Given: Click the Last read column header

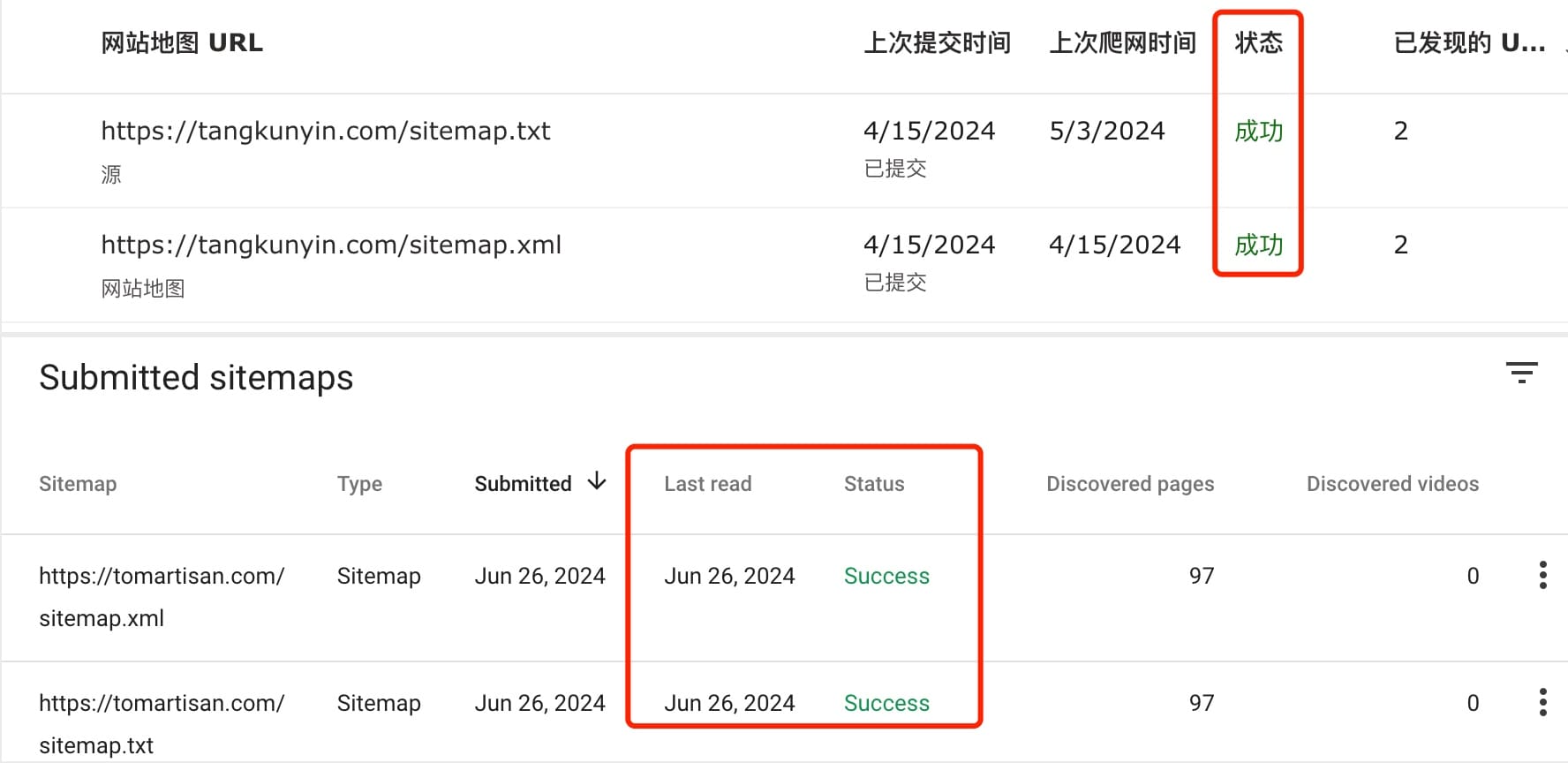Looking at the screenshot, I should (x=707, y=484).
